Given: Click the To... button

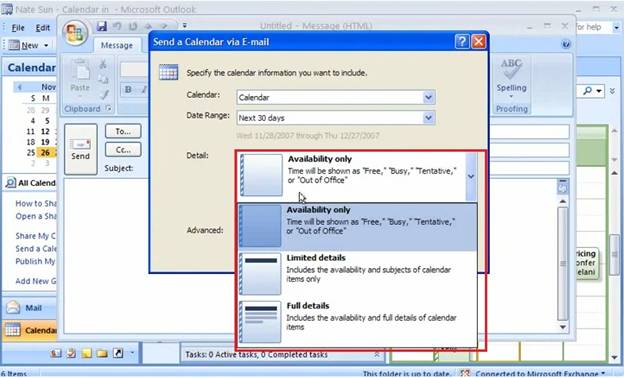Looking at the screenshot, I should 123,131.
